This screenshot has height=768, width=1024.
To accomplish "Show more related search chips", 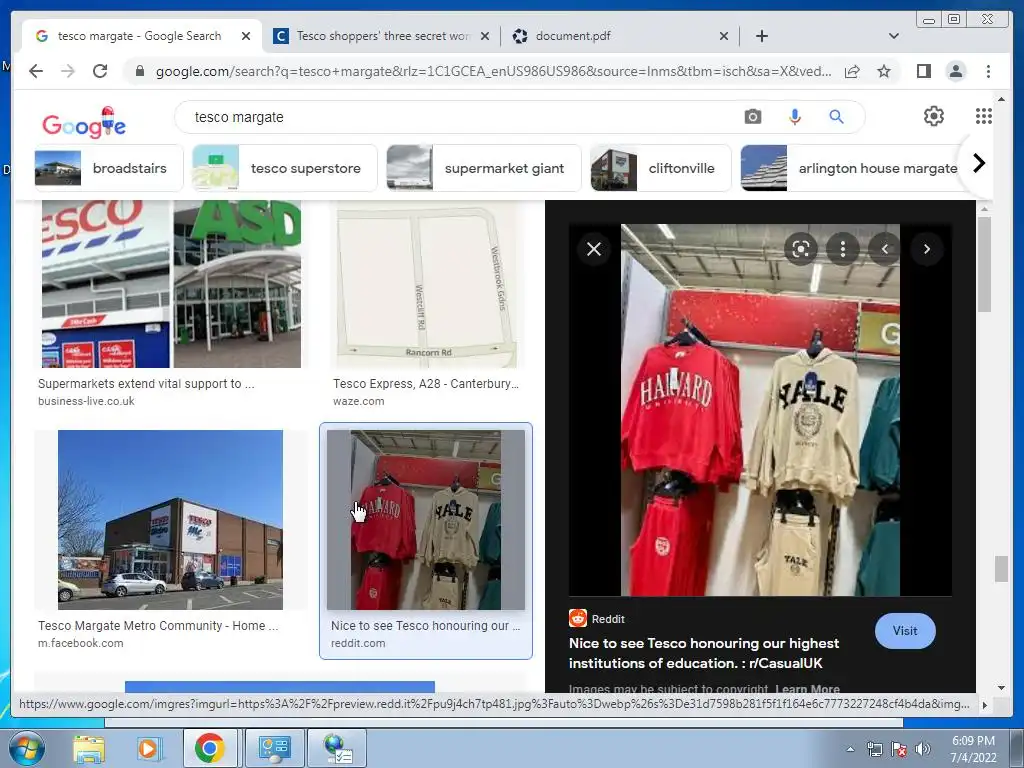I will [978, 163].
